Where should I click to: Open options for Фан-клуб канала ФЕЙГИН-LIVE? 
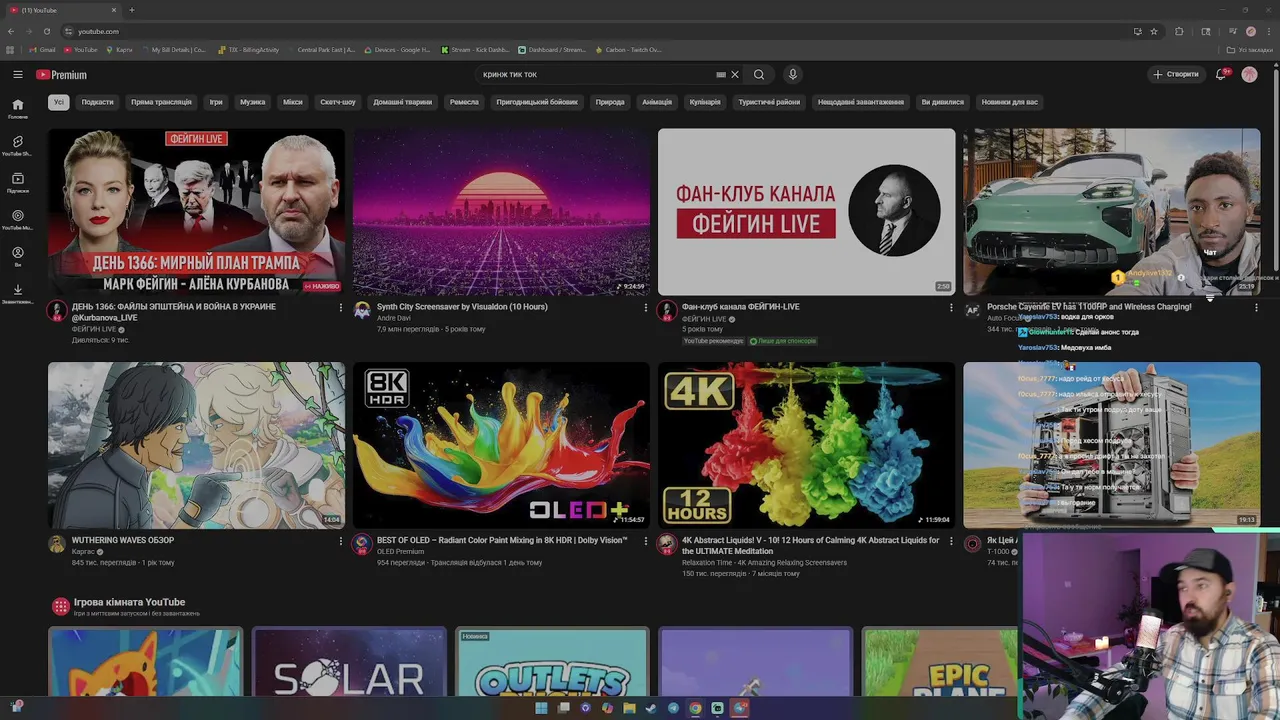pos(951,307)
